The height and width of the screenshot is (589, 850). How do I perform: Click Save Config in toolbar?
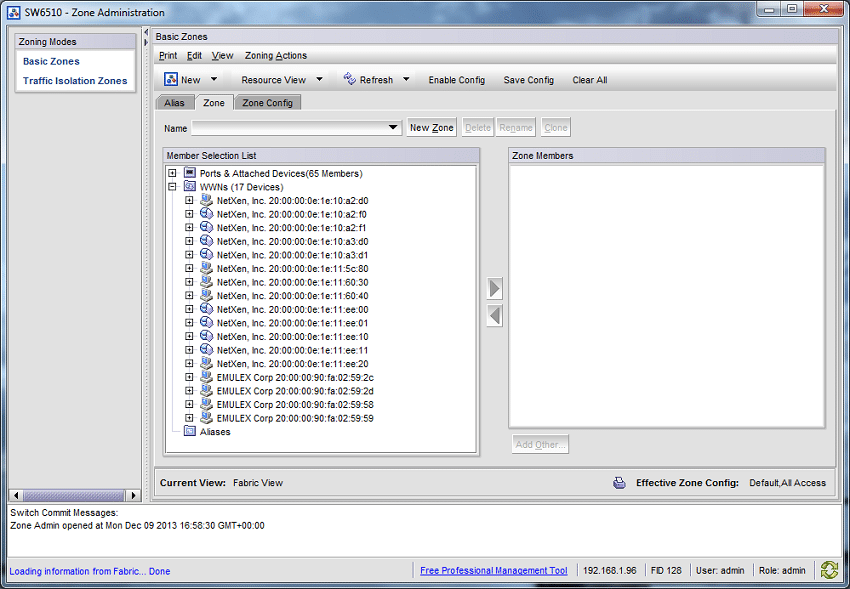(x=529, y=80)
